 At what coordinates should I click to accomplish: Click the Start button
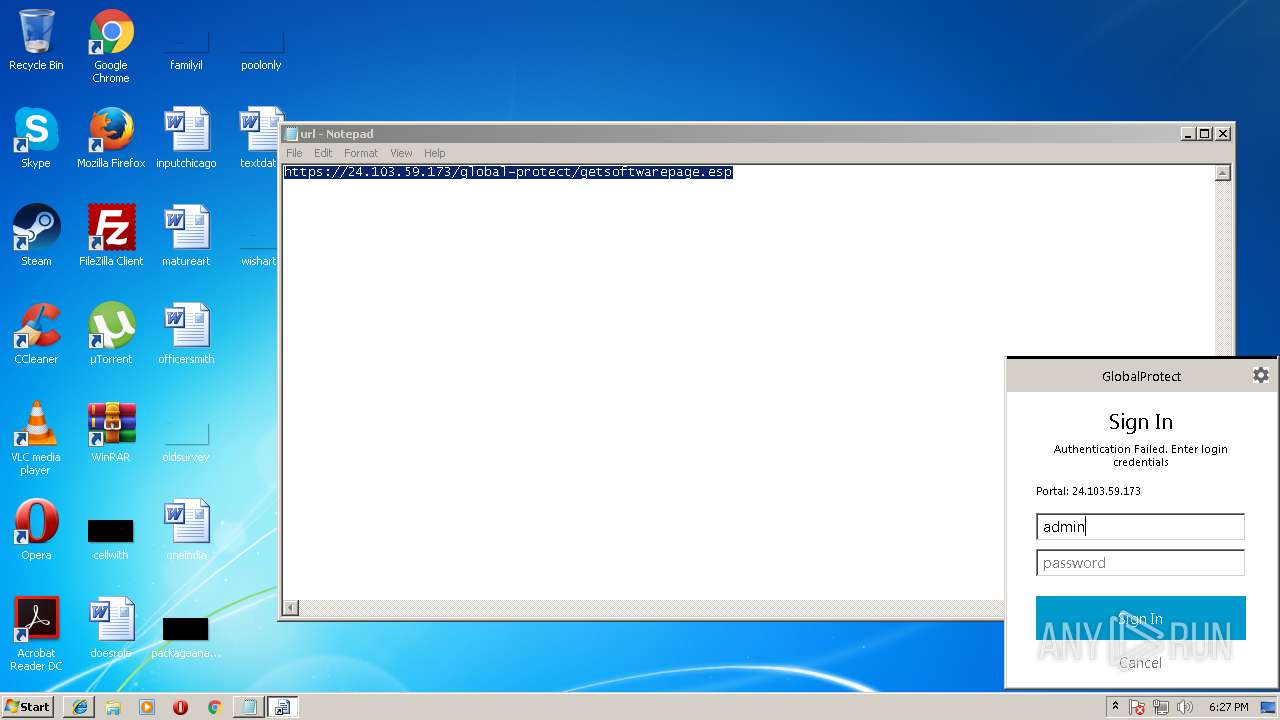point(28,707)
